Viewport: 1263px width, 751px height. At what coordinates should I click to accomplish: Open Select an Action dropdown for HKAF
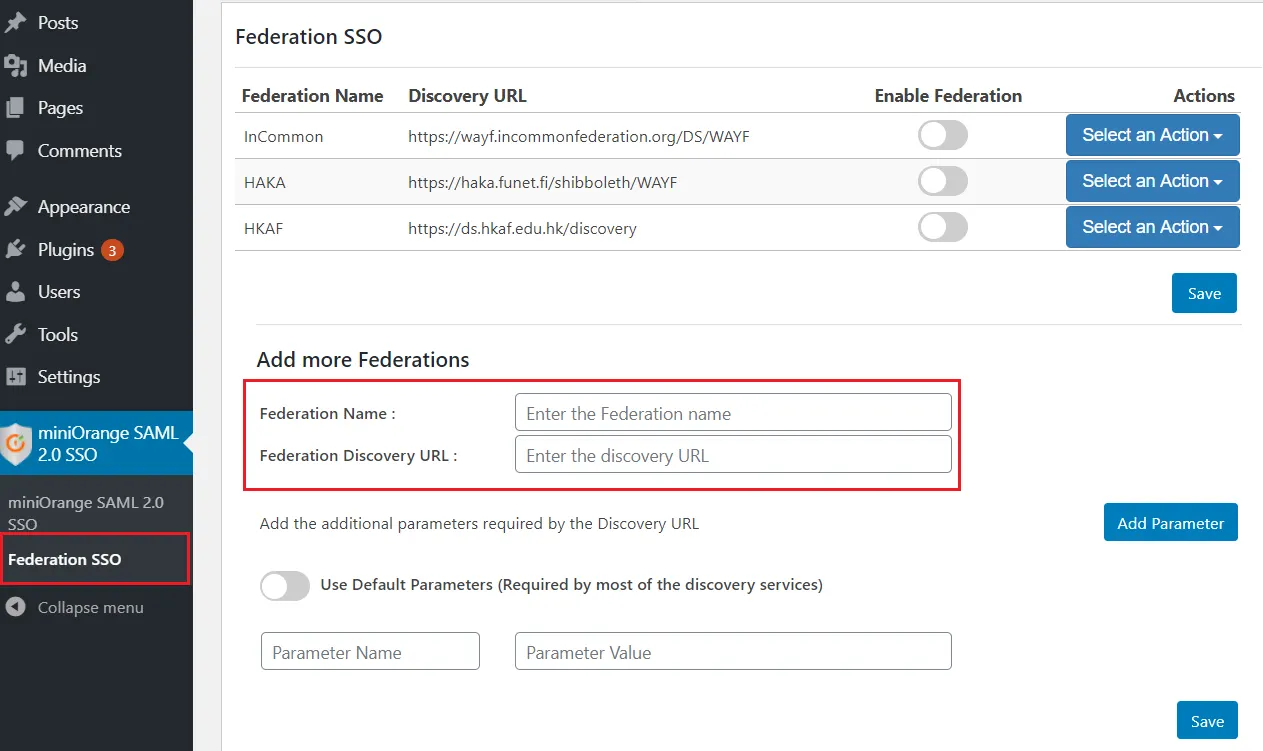[1152, 227]
